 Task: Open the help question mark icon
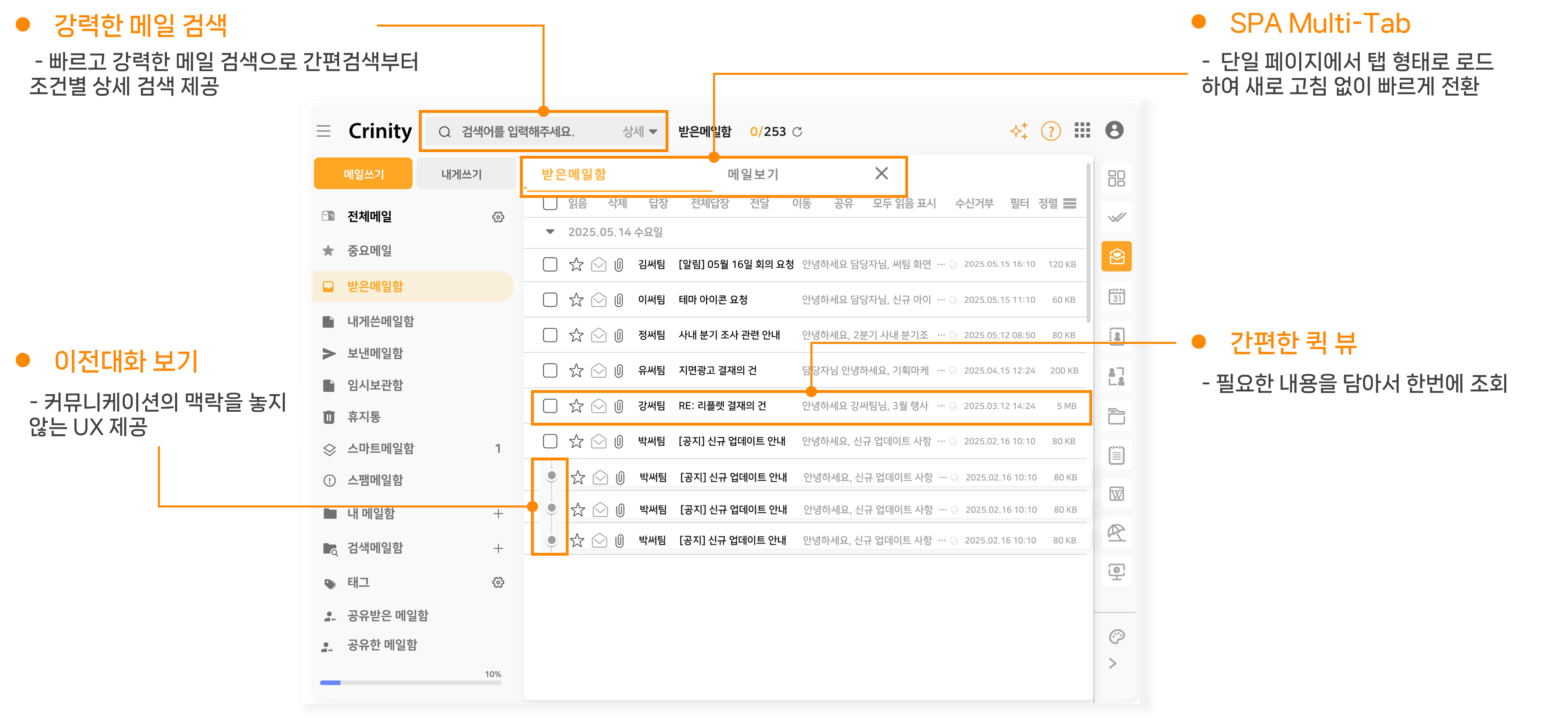pos(1051,131)
